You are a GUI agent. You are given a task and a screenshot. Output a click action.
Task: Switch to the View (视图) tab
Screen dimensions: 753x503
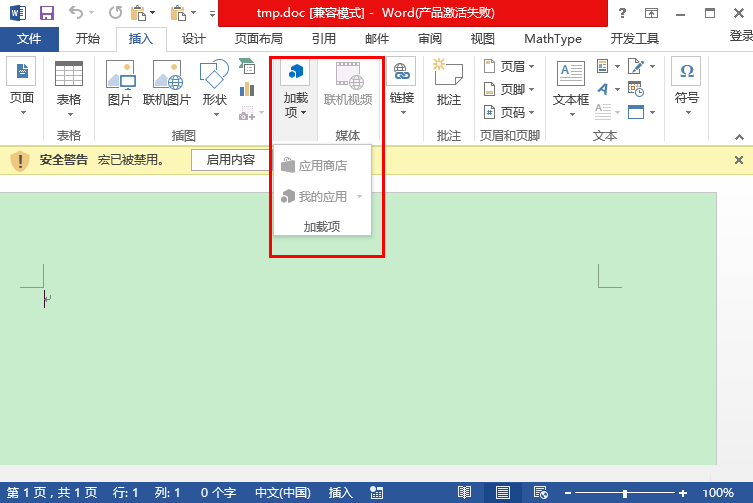pos(483,39)
